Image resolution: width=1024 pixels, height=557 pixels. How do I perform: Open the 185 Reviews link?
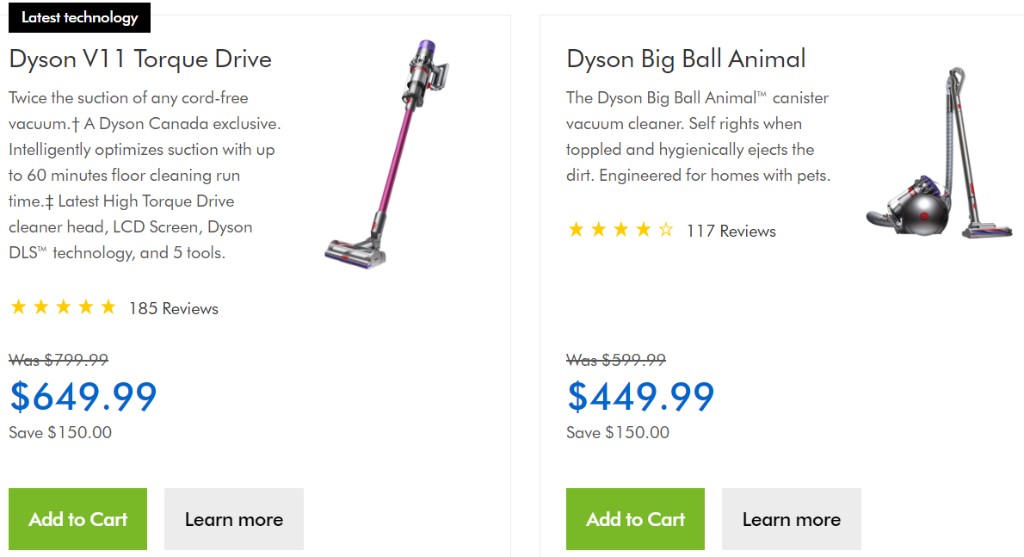[x=173, y=308]
